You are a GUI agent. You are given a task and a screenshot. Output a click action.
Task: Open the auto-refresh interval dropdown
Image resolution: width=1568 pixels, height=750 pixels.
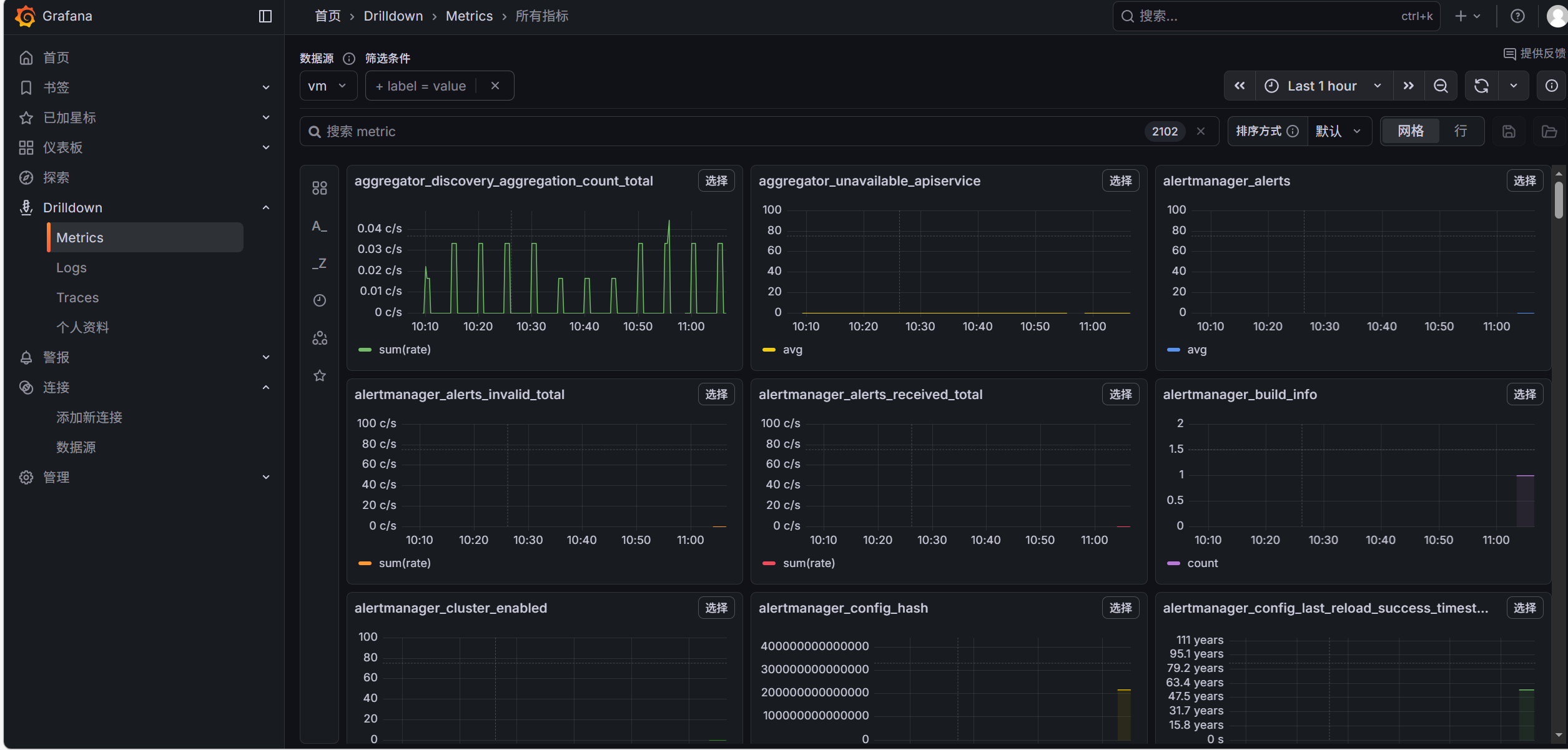click(1514, 86)
